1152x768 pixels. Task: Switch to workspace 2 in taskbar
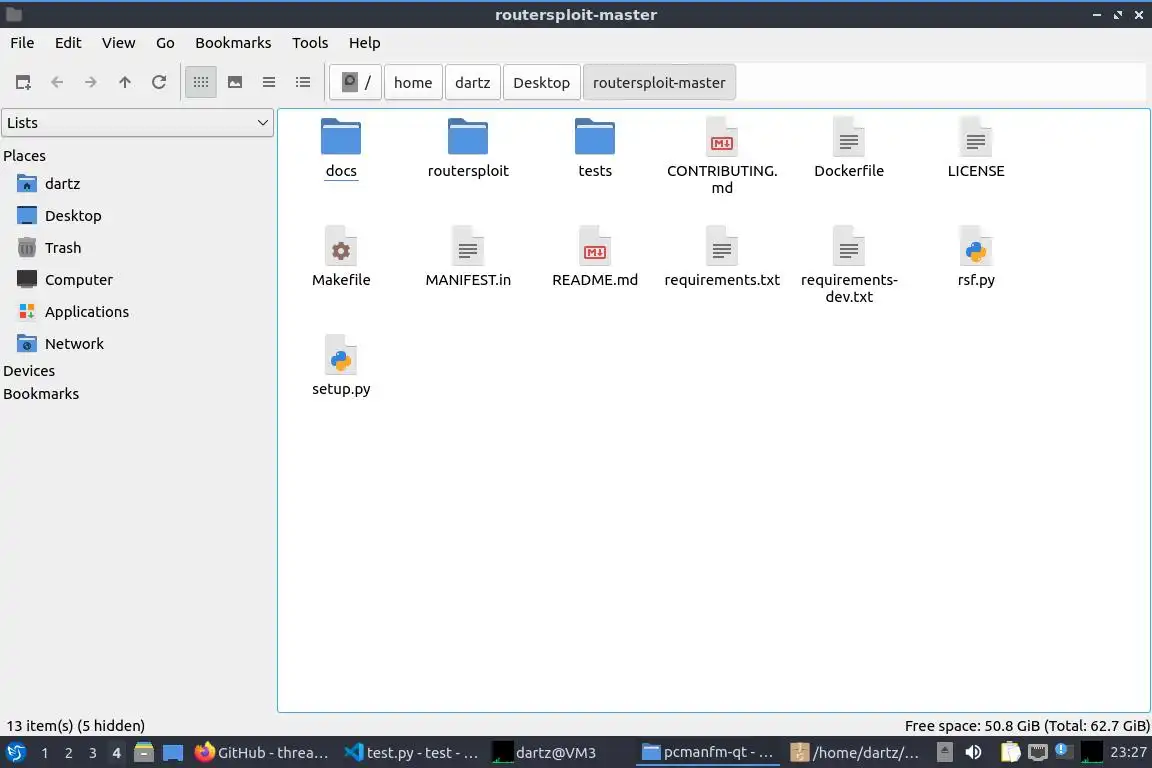click(68, 753)
